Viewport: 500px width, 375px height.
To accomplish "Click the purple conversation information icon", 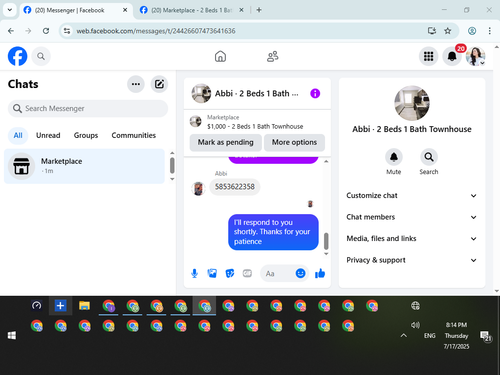I will point(315,93).
